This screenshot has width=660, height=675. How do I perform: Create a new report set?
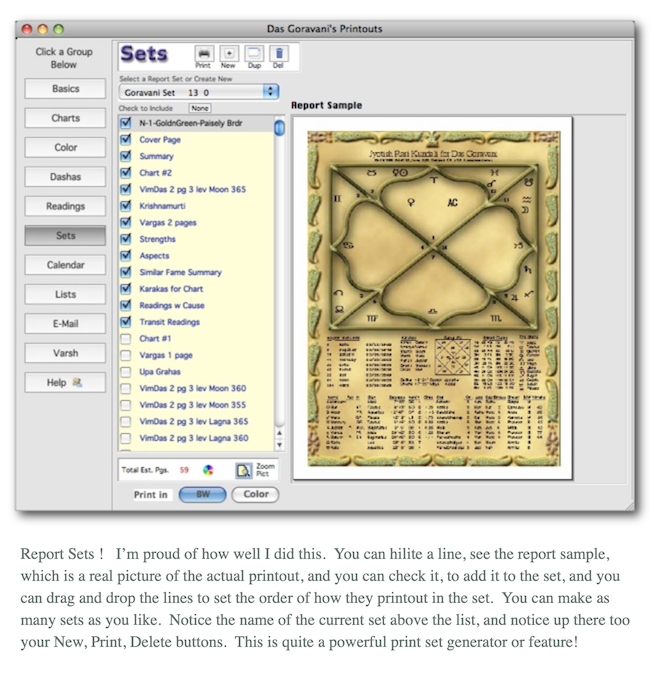click(x=228, y=53)
